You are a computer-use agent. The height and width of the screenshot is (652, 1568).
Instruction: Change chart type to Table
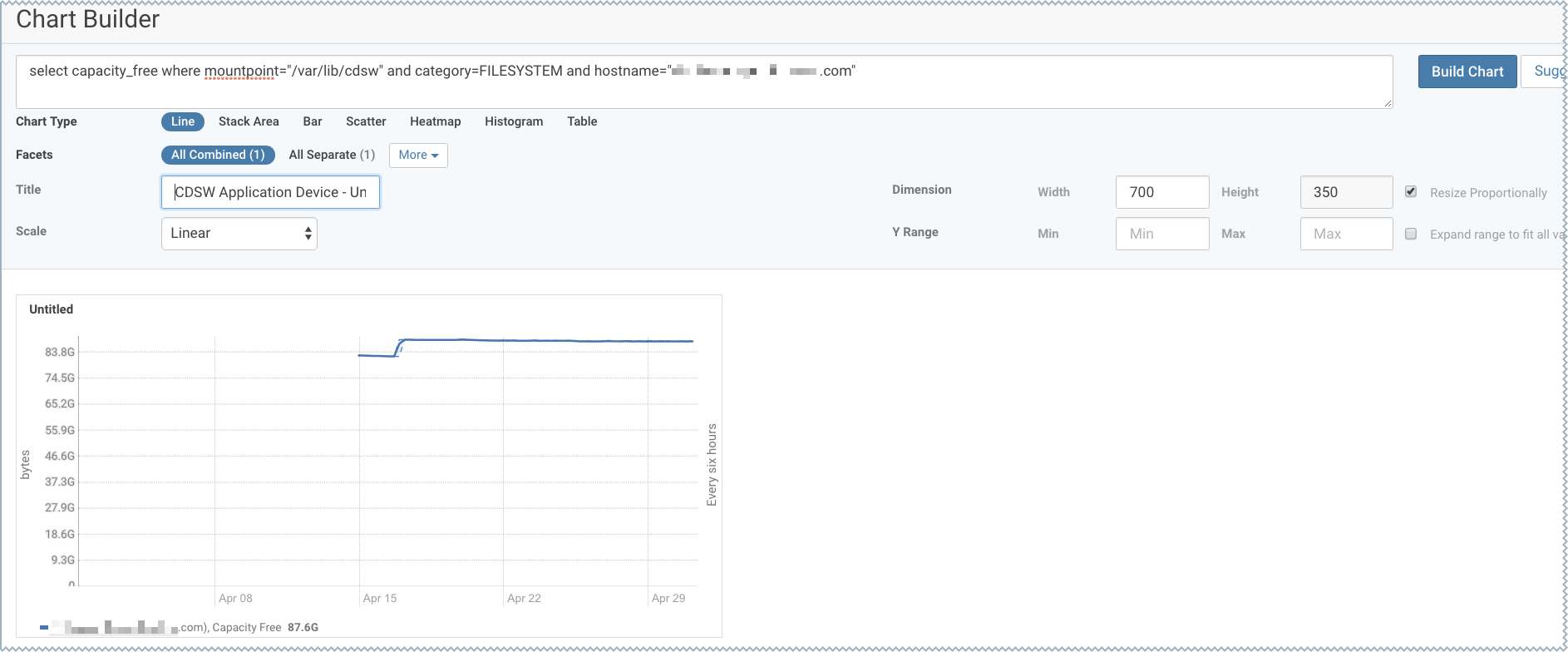[x=582, y=121]
